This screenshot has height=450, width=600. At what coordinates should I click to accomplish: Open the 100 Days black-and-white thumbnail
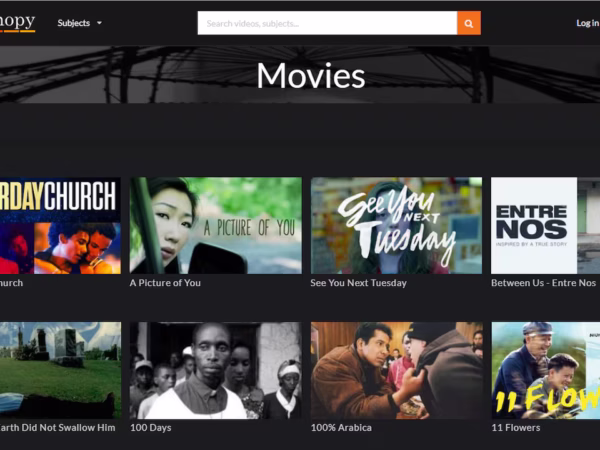point(215,370)
